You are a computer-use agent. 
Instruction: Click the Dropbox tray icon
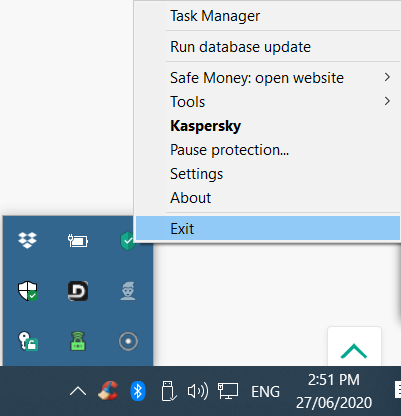coord(27,240)
